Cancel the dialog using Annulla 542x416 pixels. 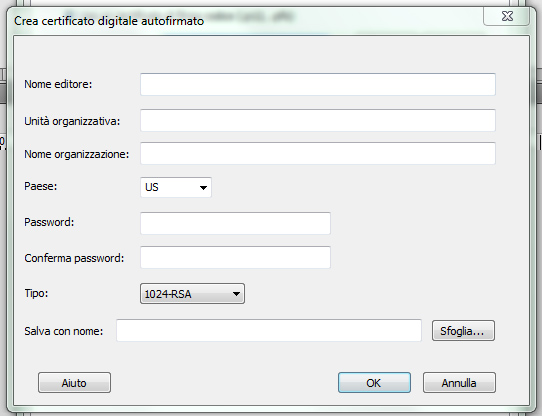click(x=459, y=382)
